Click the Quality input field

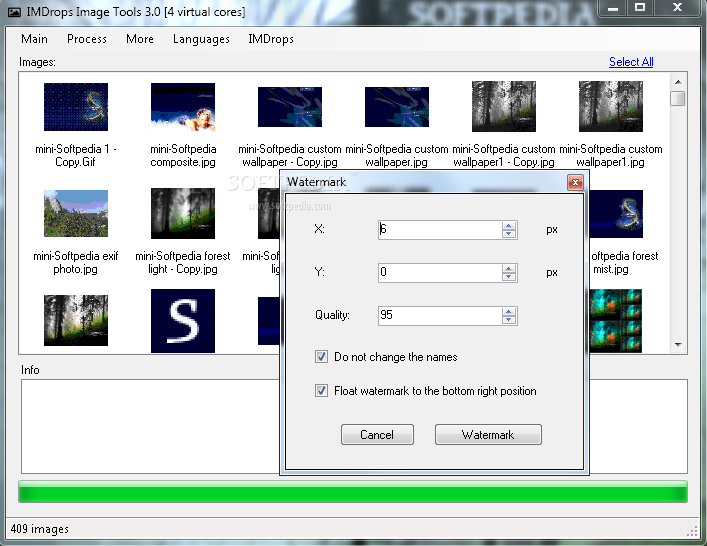click(x=440, y=315)
